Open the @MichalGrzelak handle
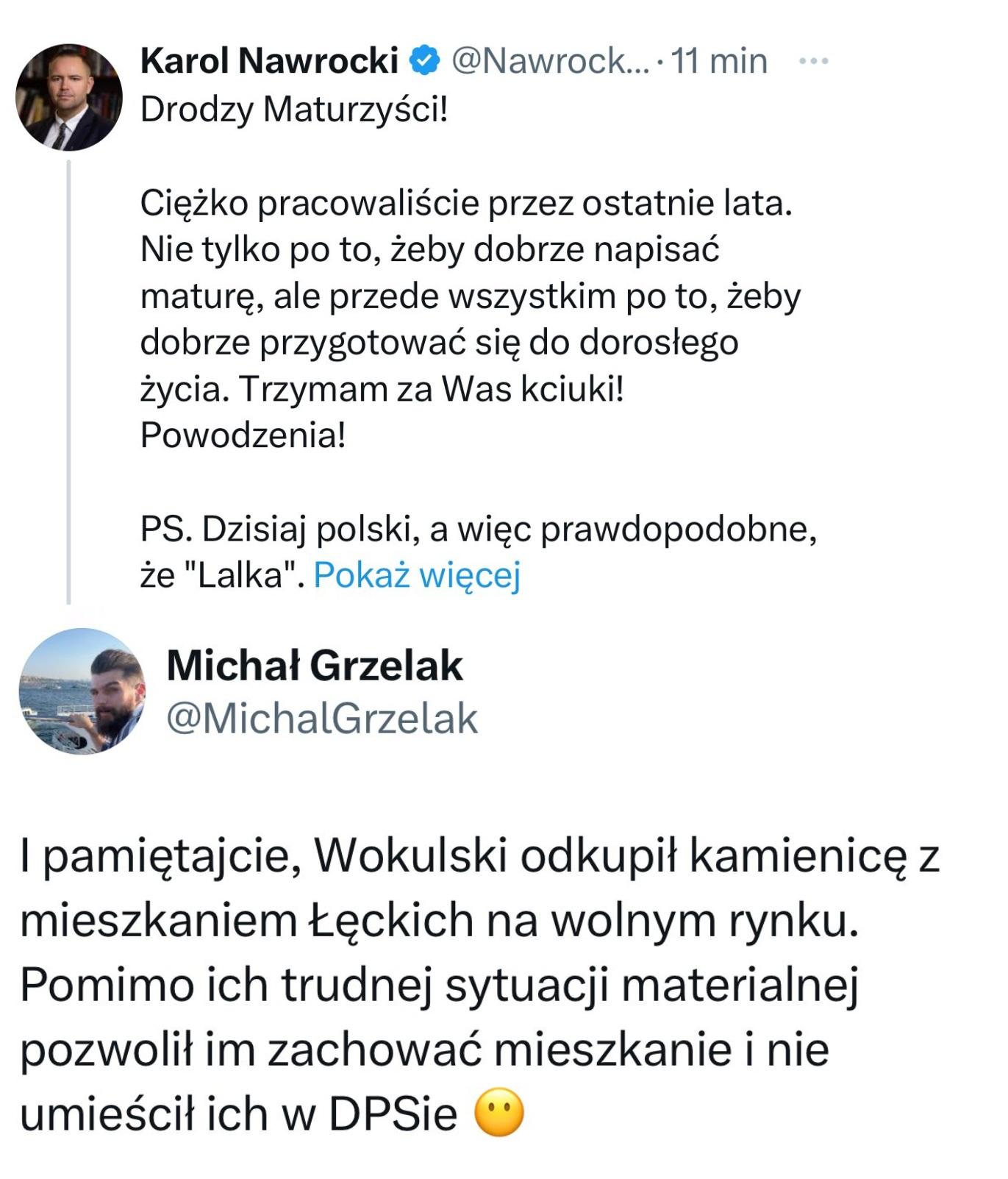 click(322, 718)
